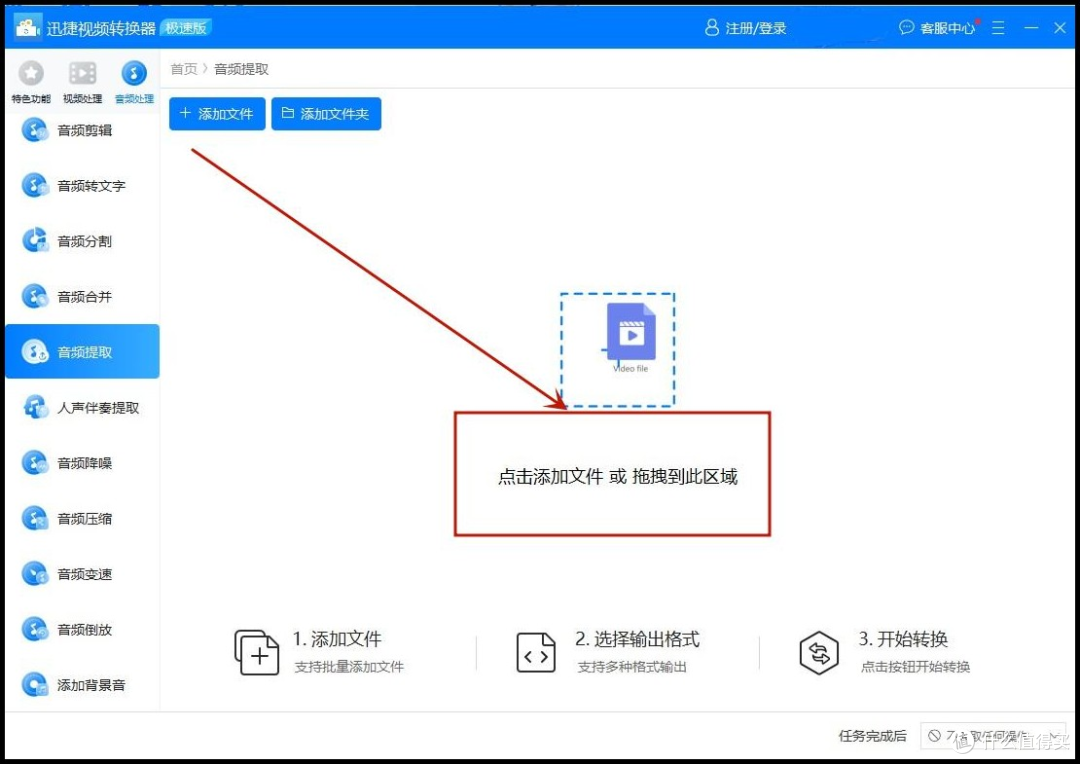Click the 1. 添加文件 step title
The image size is (1080, 764).
[x=337, y=639]
